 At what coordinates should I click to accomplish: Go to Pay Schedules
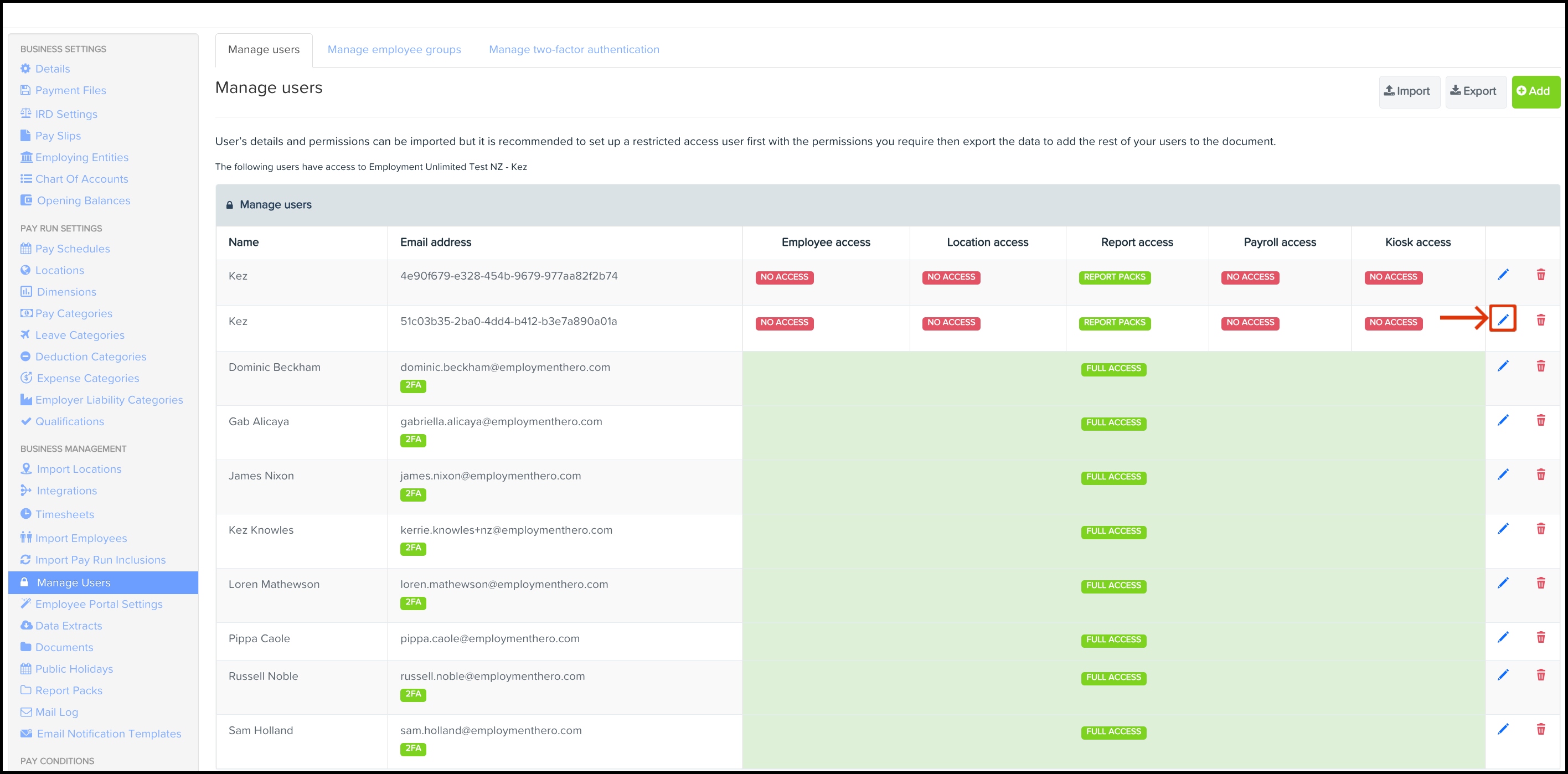click(65, 249)
